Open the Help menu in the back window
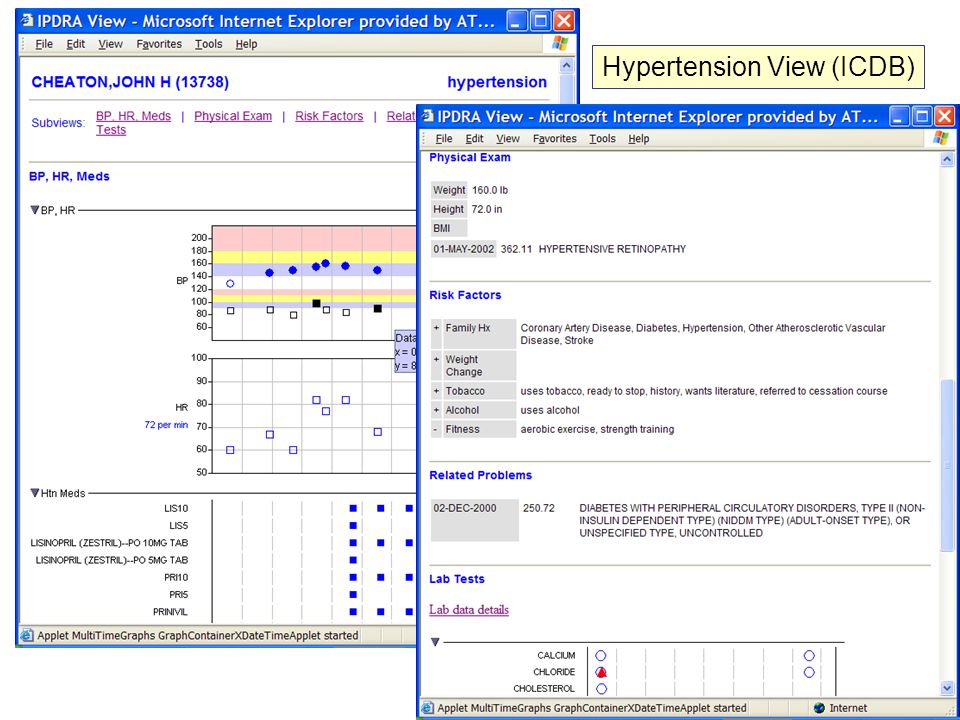 pyautogui.click(x=246, y=44)
